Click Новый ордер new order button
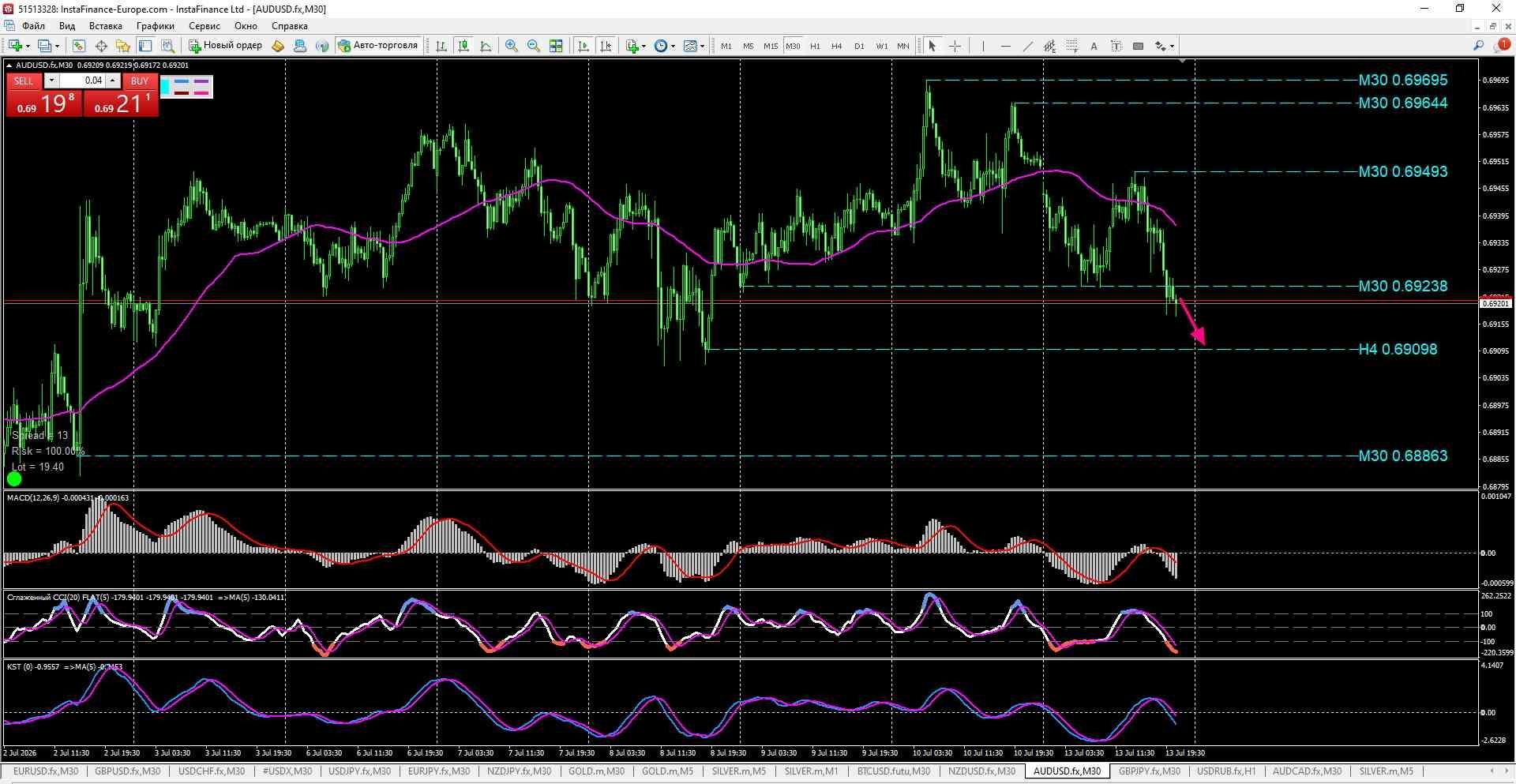Image resolution: width=1516 pixels, height=784 pixels. (x=225, y=46)
